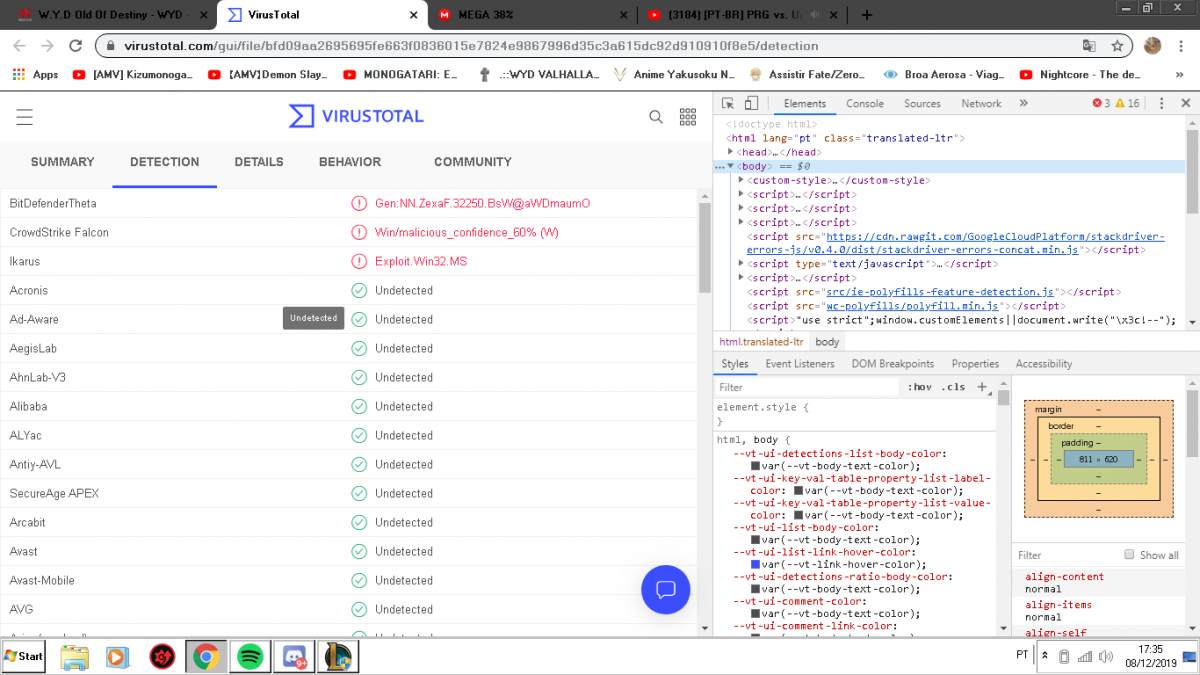Screen dimensions: 1200x675
Task: Select html.translated-ltr in the breadcrumb
Action: point(762,342)
